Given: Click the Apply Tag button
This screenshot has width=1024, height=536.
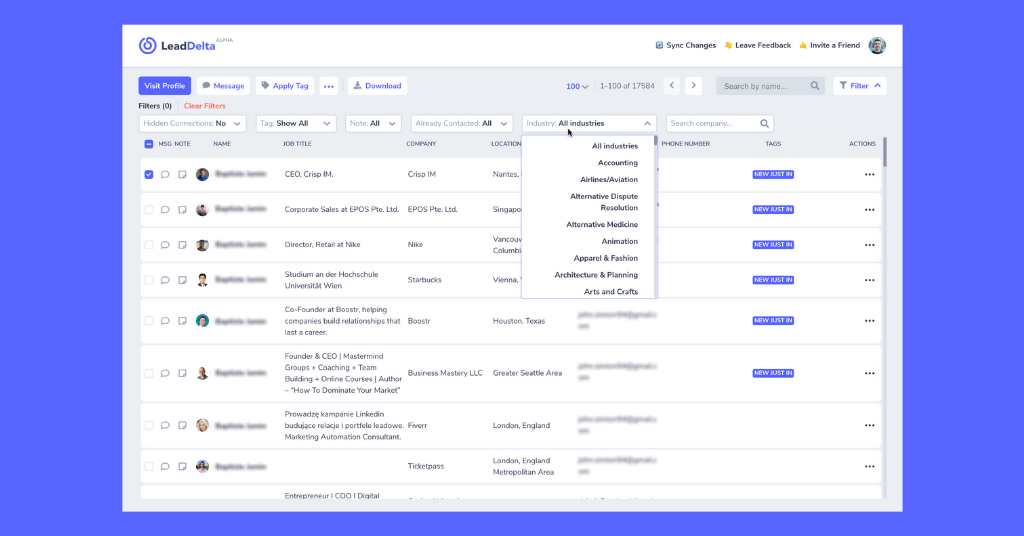Looking at the screenshot, I should [285, 86].
